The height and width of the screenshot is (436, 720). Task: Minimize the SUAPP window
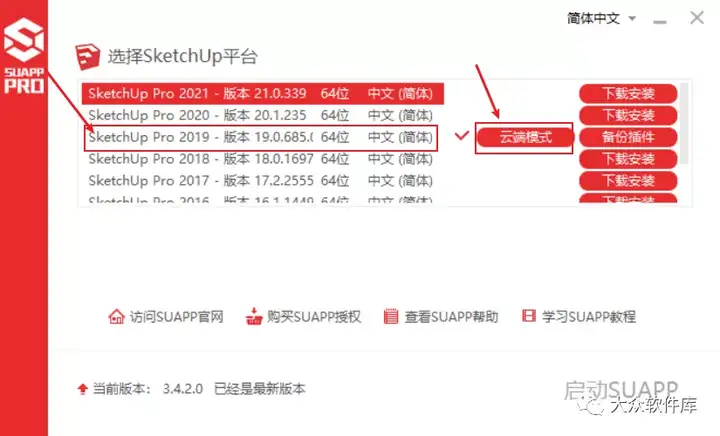click(x=660, y=21)
